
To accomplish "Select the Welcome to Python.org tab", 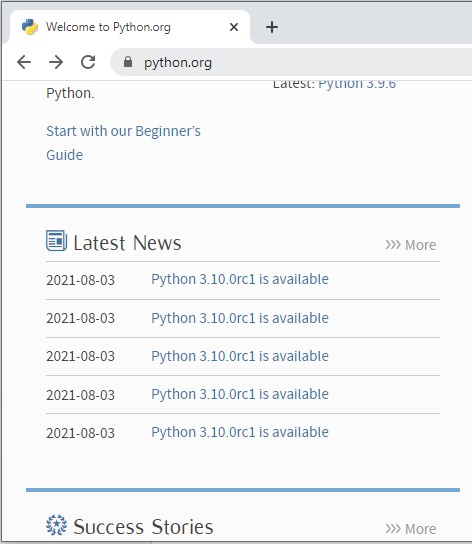I will click(x=130, y=27).
